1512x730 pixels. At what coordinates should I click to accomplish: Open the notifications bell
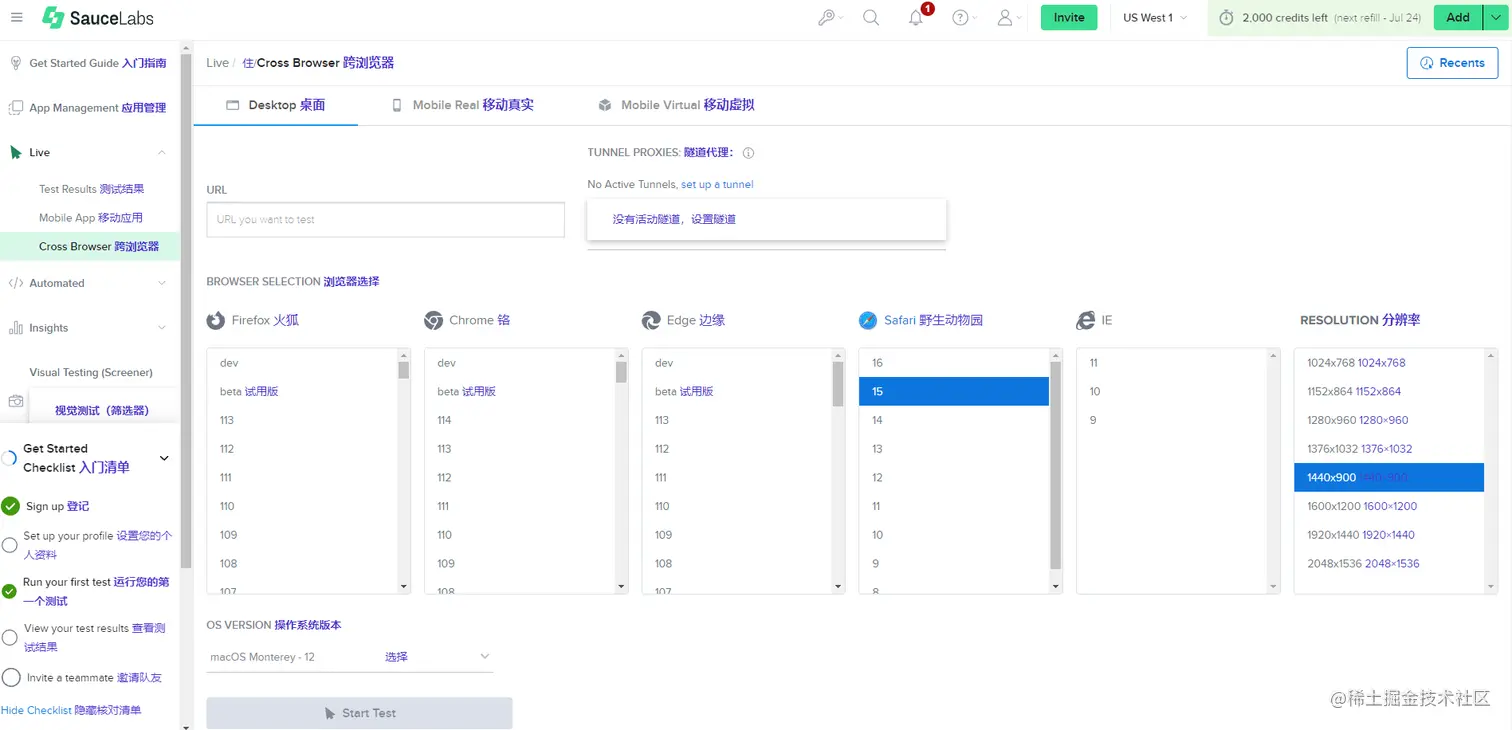916,18
